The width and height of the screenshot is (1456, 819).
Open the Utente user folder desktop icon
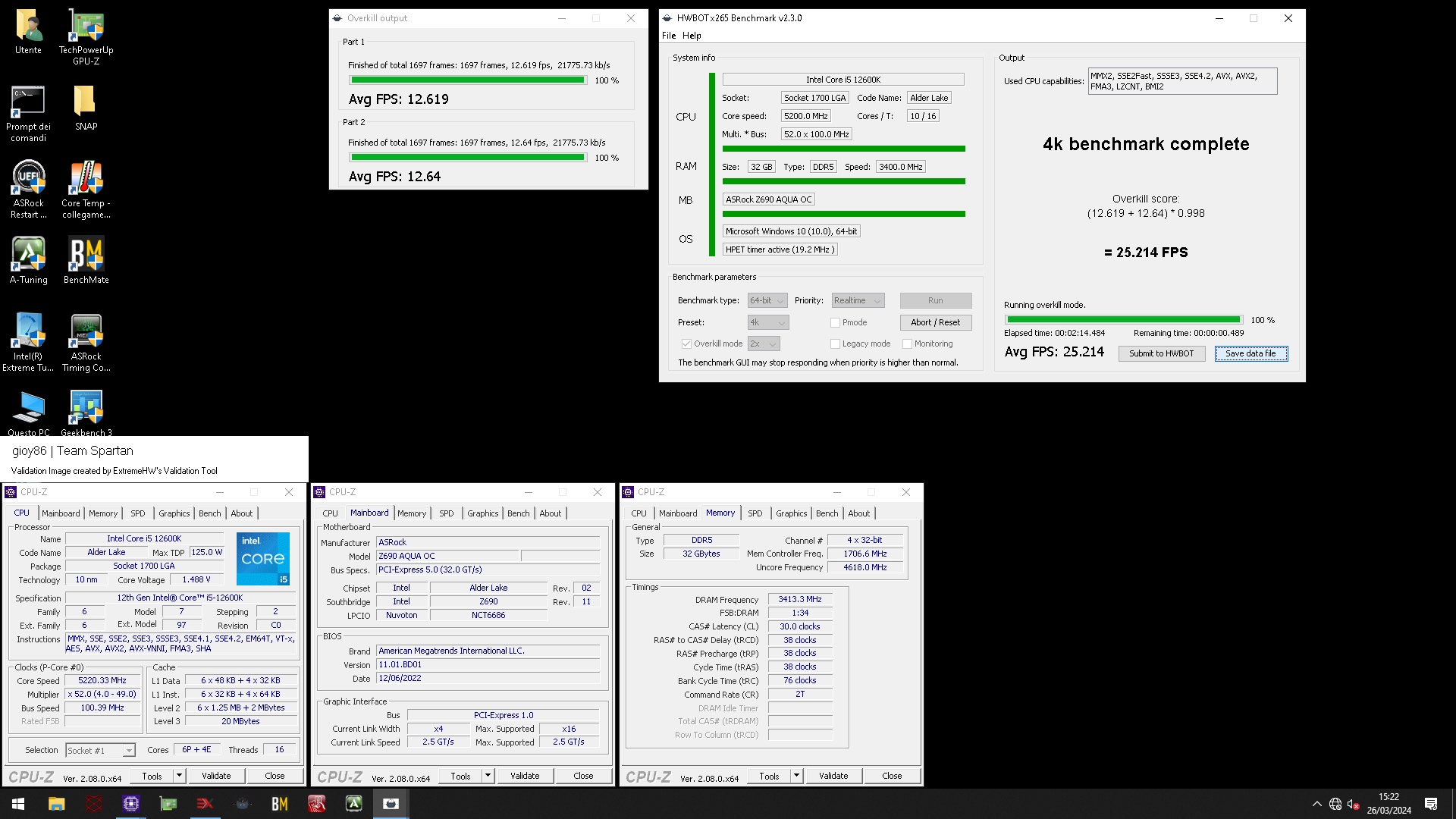[x=29, y=32]
